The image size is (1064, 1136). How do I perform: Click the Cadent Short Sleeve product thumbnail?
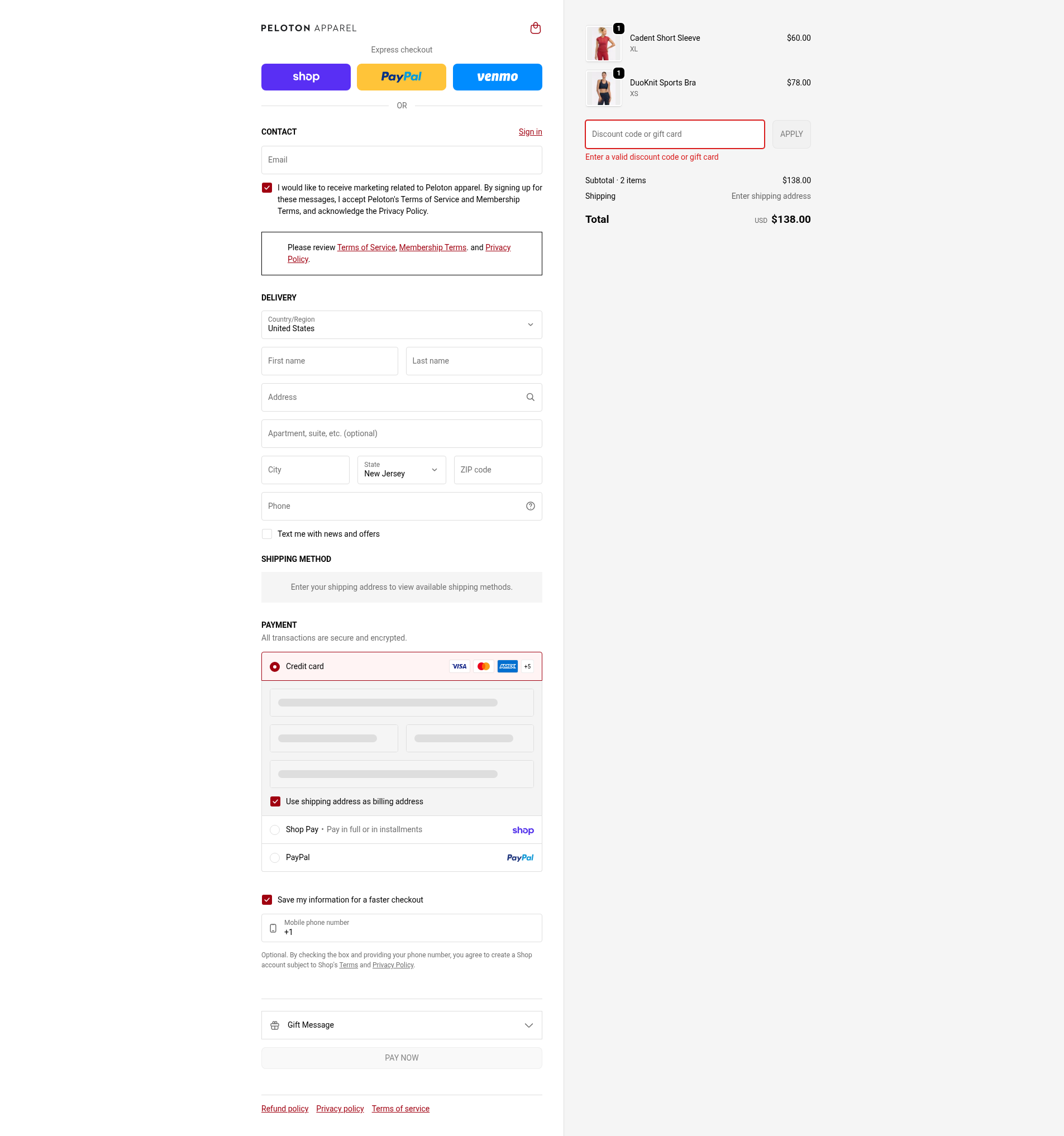[x=603, y=44]
